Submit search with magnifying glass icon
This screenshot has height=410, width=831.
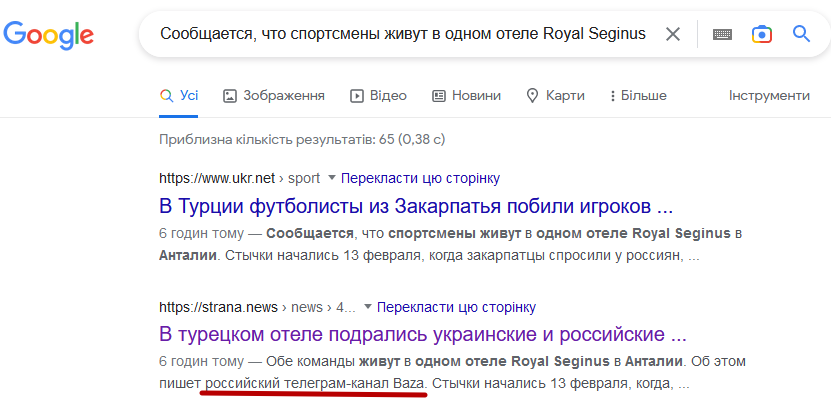click(x=801, y=34)
